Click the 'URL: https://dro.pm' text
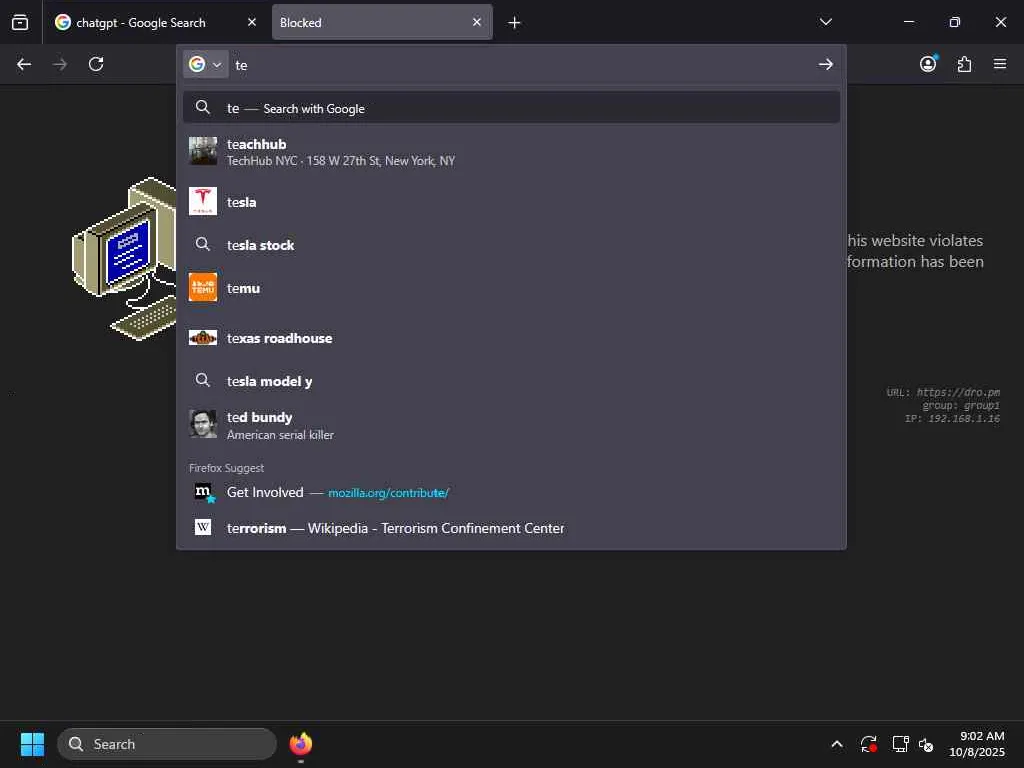Viewport: 1024px width, 768px height. pyautogui.click(x=943, y=392)
